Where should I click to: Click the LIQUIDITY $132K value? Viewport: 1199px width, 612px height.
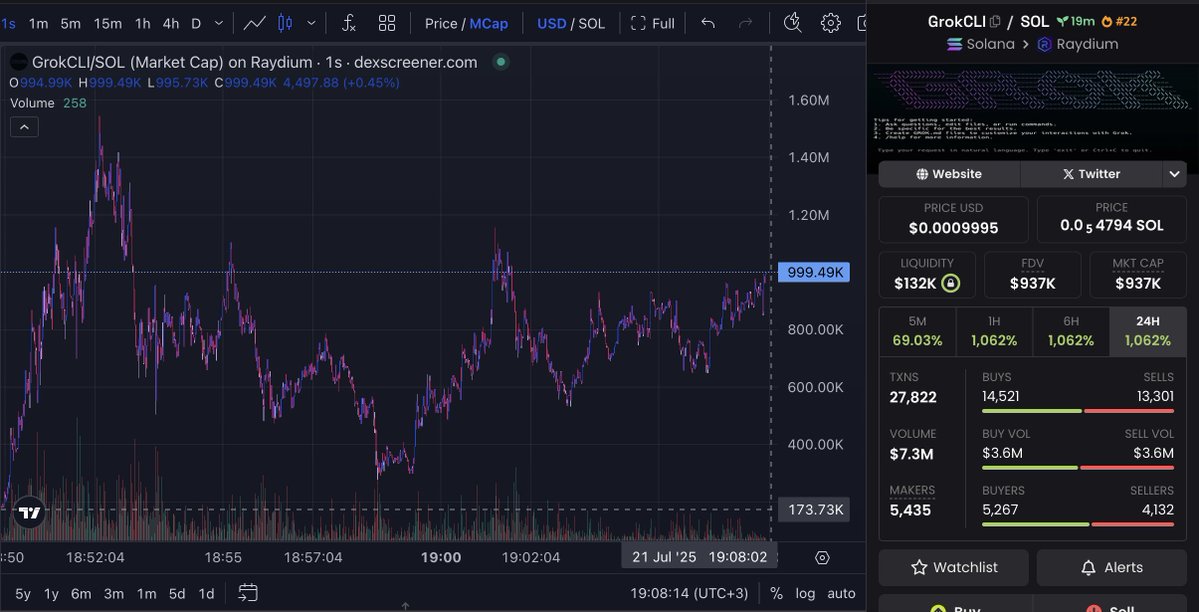click(x=915, y=284)
